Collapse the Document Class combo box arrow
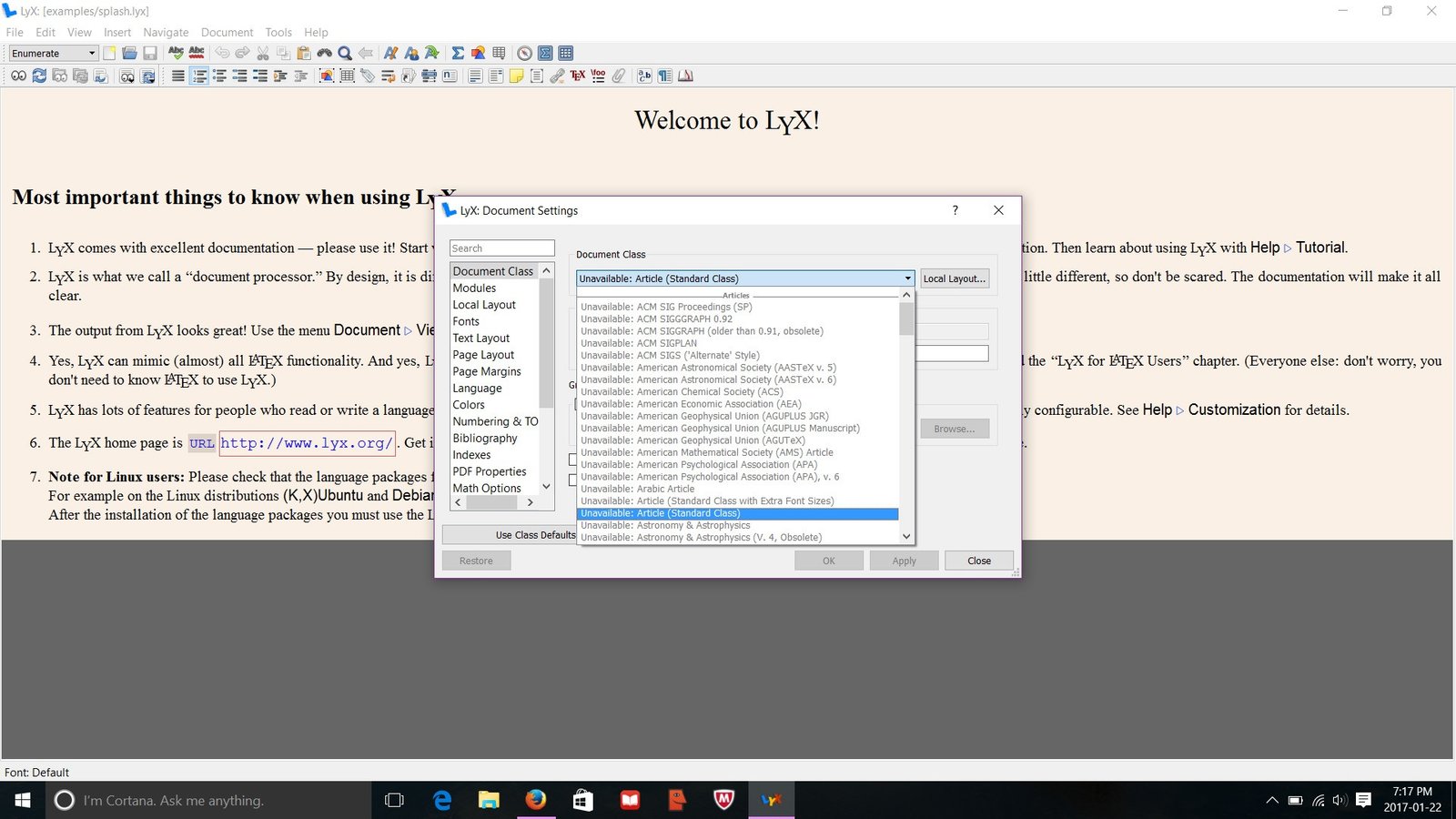This screenshot has height=819, width=1456. 907,278
